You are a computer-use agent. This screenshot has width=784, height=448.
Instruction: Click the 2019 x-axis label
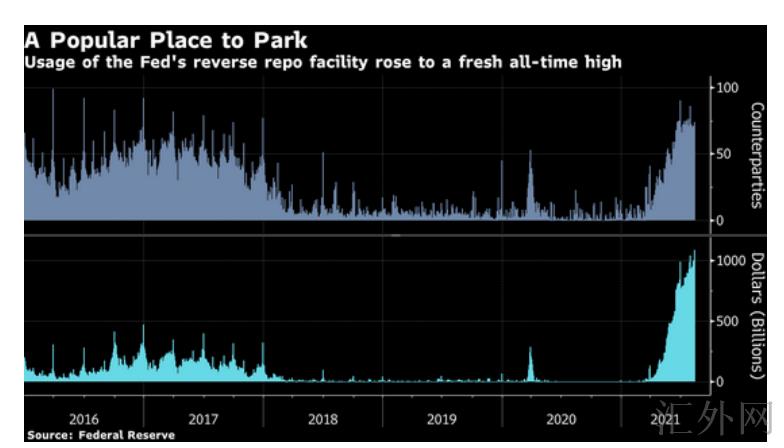pos(441,418)
